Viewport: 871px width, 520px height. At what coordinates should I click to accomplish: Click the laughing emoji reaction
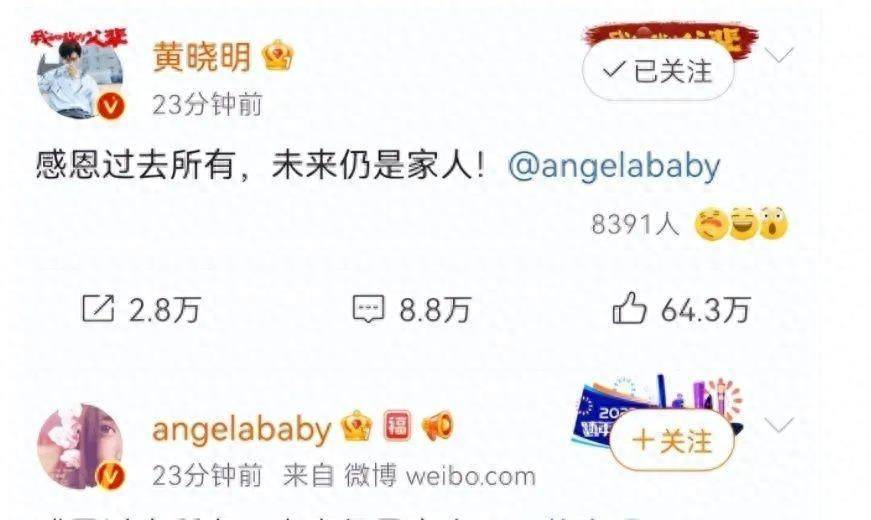[x=743, y=223]
